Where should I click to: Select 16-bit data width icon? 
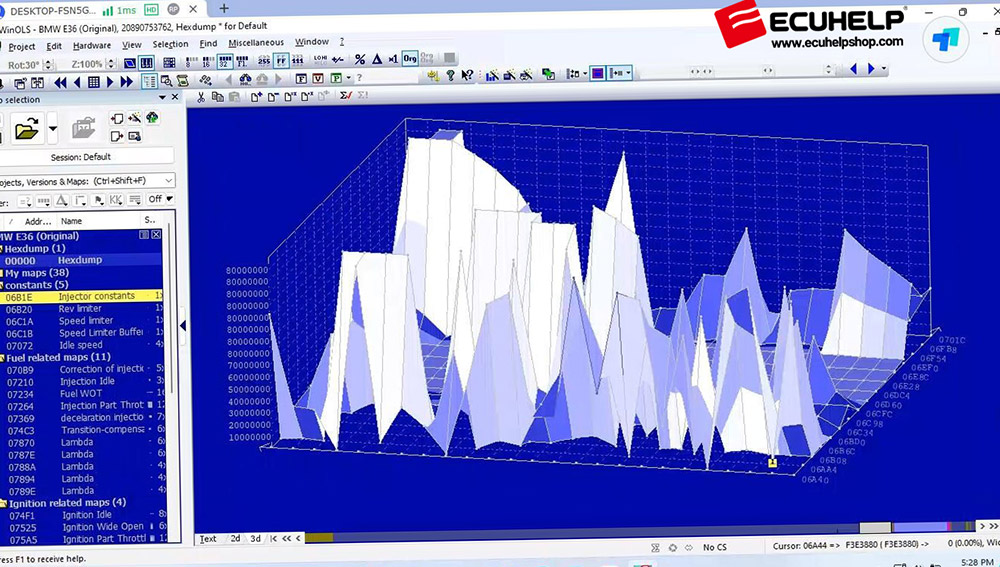click(207, 62)
